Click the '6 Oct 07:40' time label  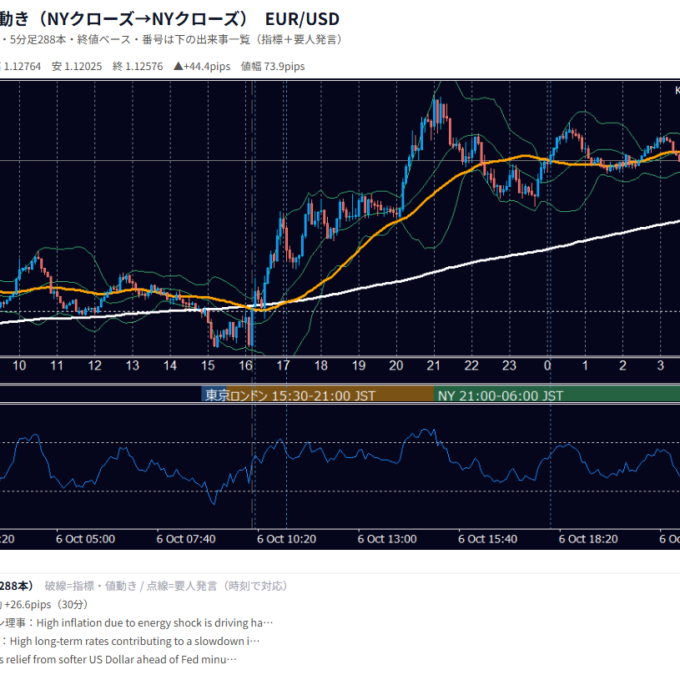[186, 539]
